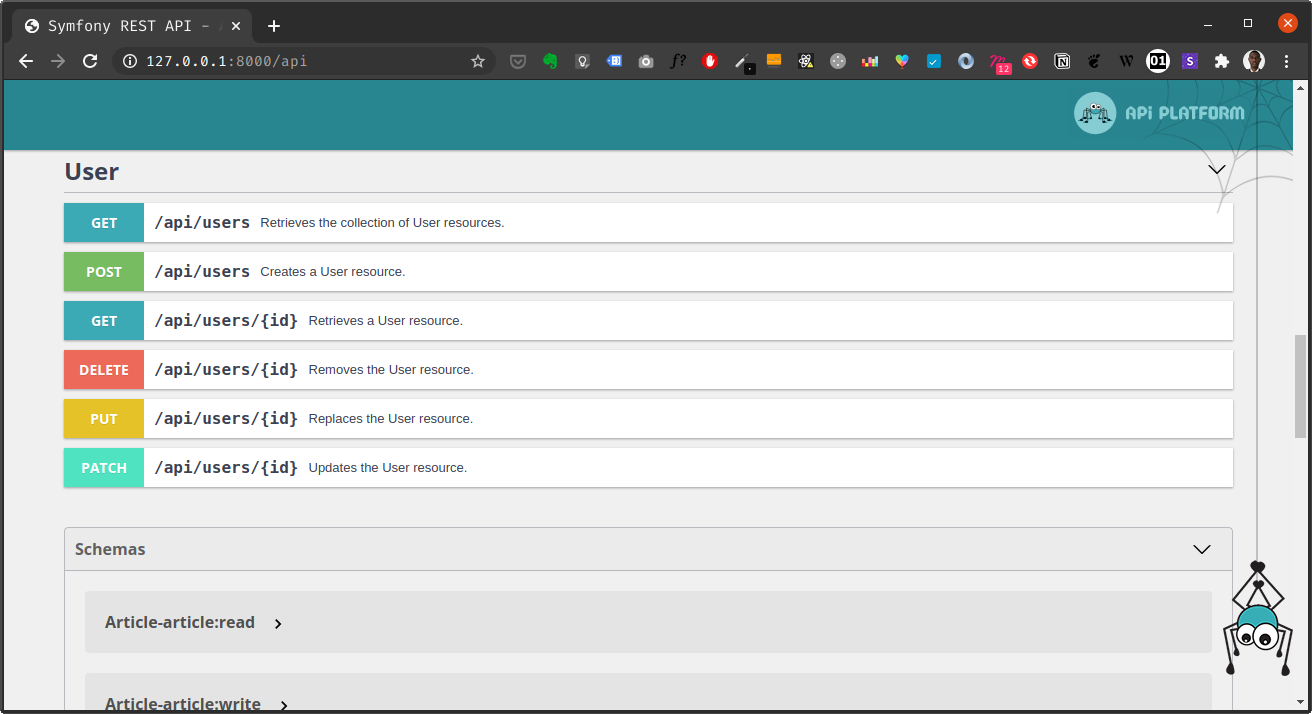Image resolution: width=1312 pixels, height=714 pixels.
Task: Collapse the Schemas section
Action: coord(1202,549)
